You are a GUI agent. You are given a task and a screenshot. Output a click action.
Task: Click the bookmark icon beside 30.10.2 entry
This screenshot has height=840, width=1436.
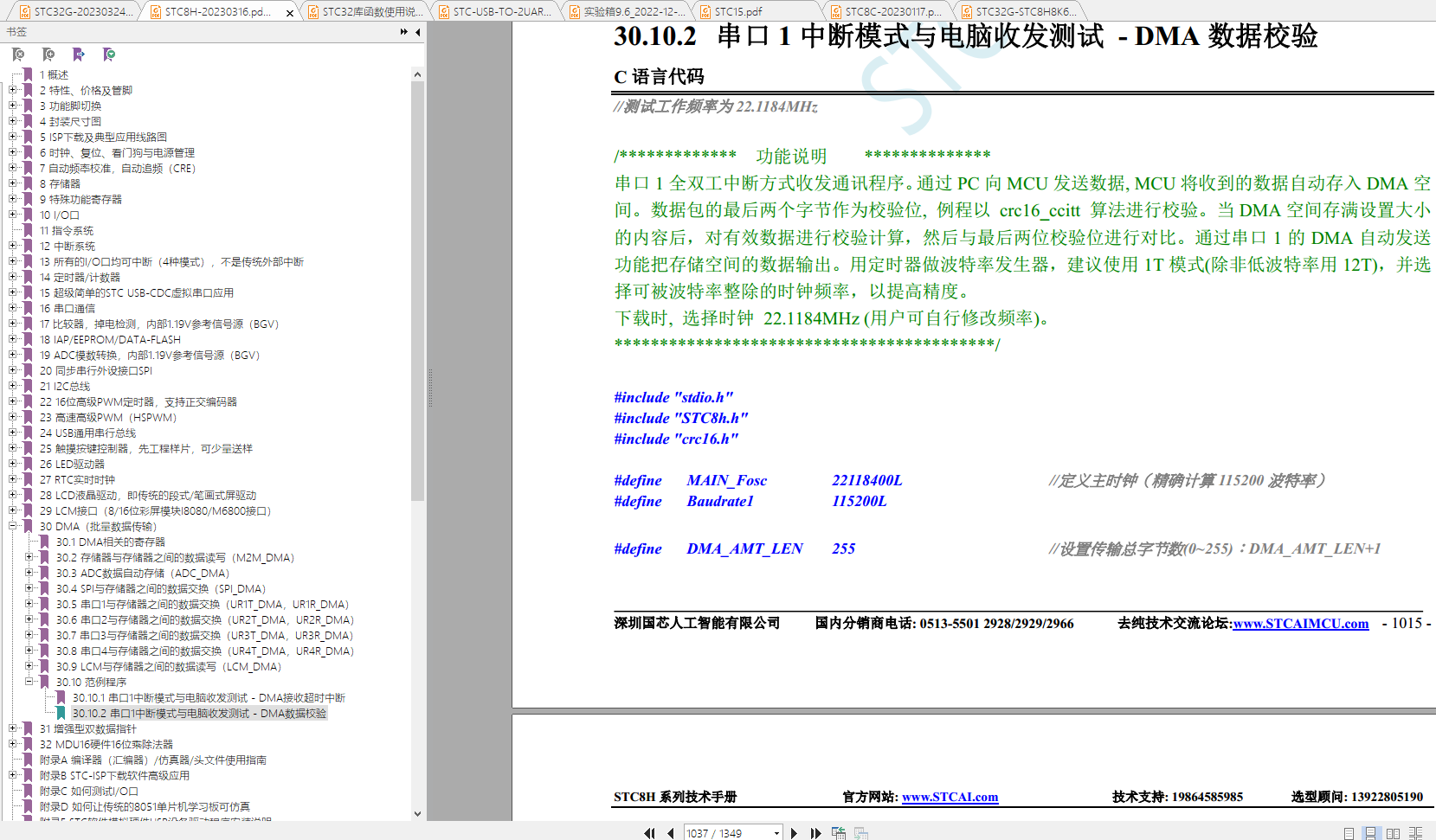pyautogui.click(x=61, y=713)
